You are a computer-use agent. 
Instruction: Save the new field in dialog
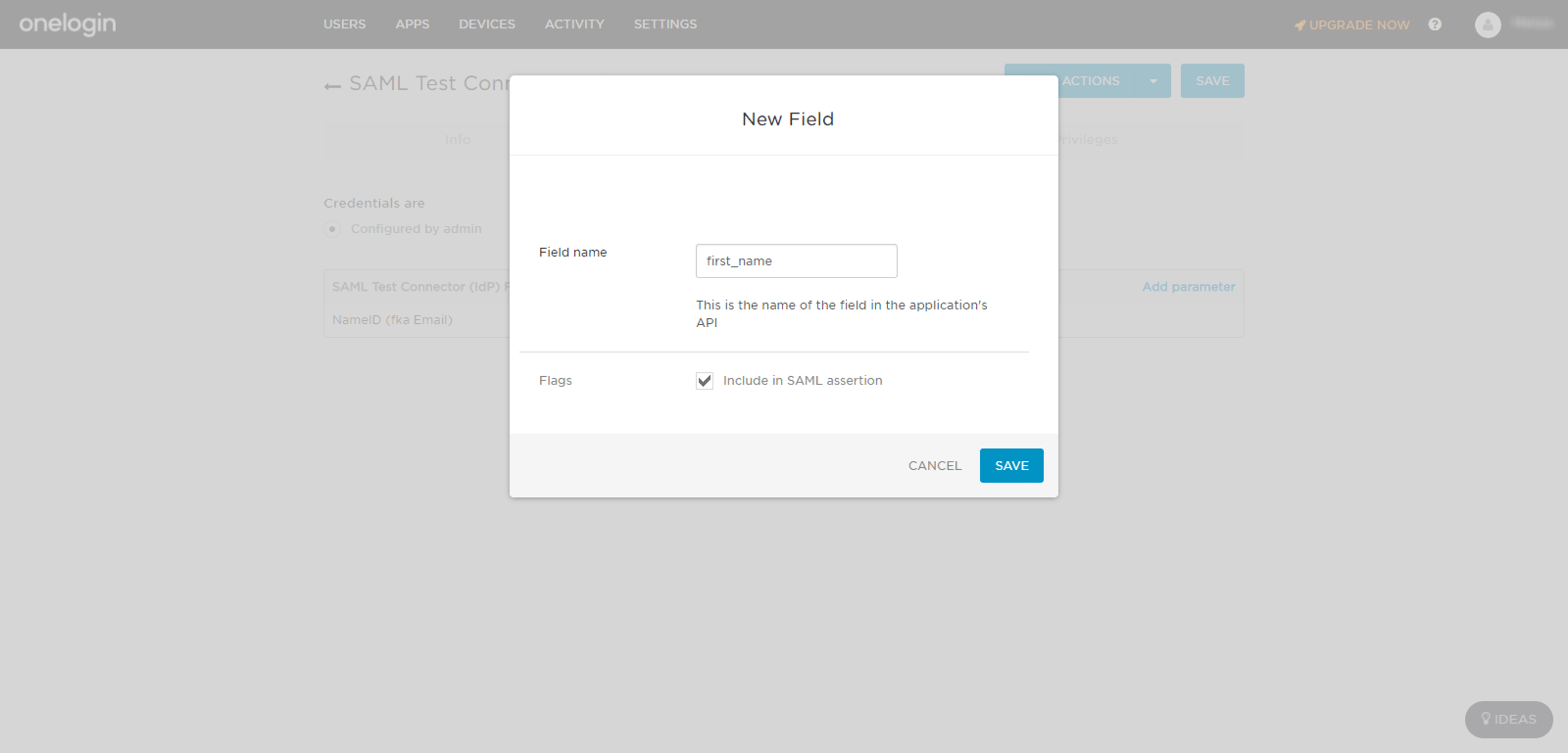(1011, 465)
